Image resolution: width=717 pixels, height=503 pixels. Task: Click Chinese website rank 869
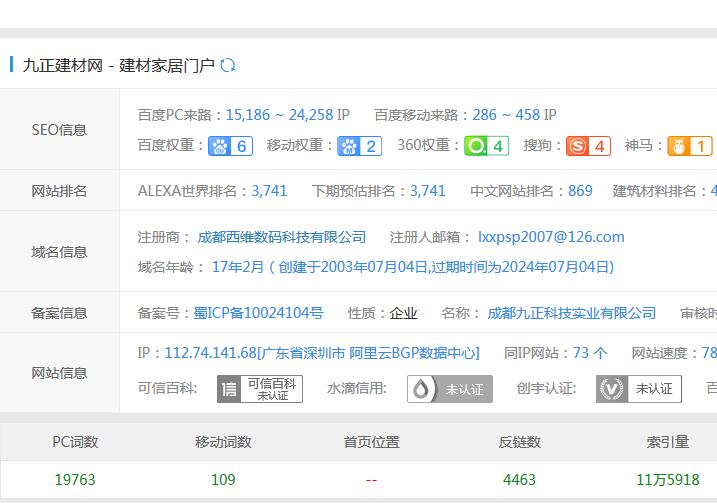point(580,191)
